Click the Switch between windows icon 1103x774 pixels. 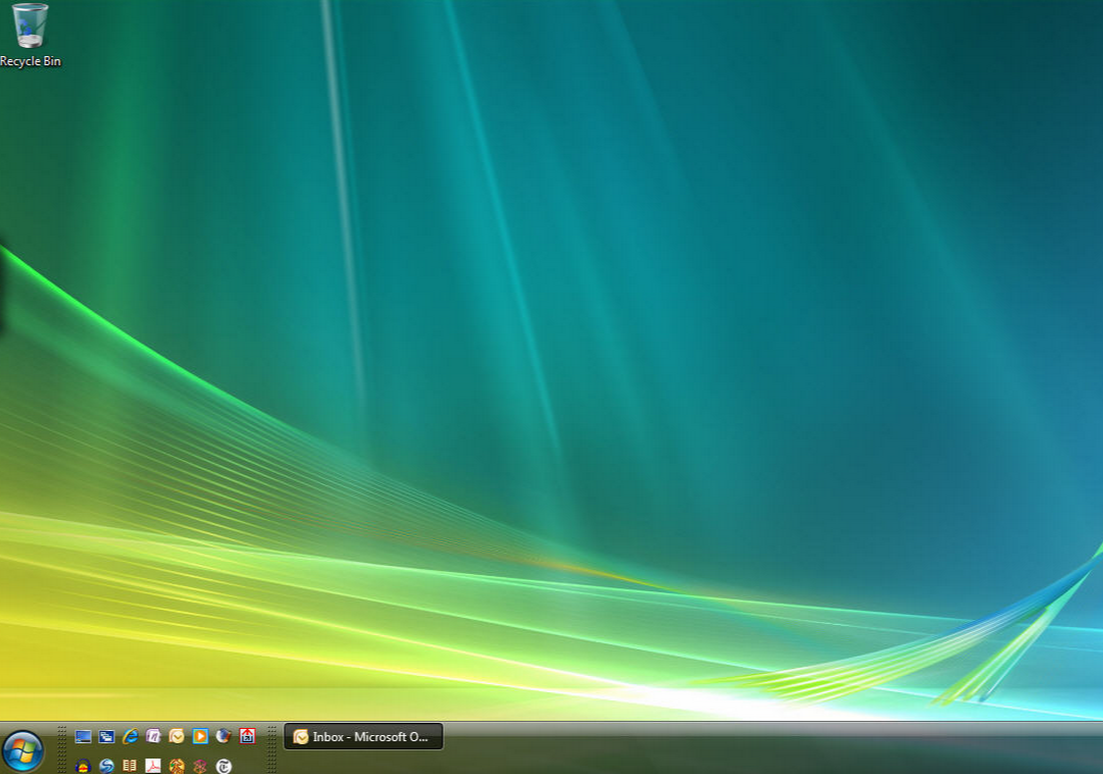[x=106, y=737]
